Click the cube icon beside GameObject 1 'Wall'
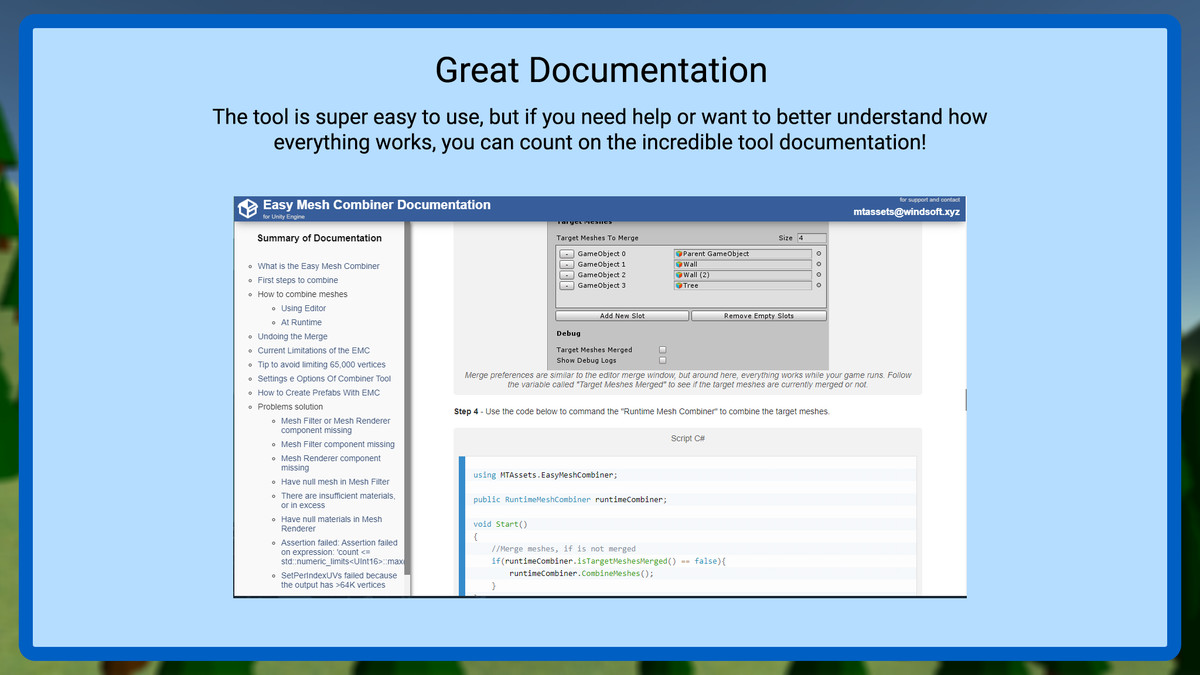The height and width of the screenshot is (675, 1200). (679, 265)
